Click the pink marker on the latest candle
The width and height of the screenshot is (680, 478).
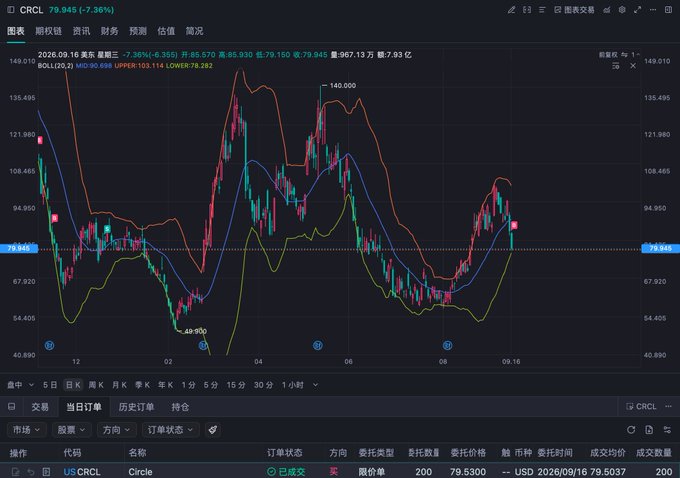point(514,225)
